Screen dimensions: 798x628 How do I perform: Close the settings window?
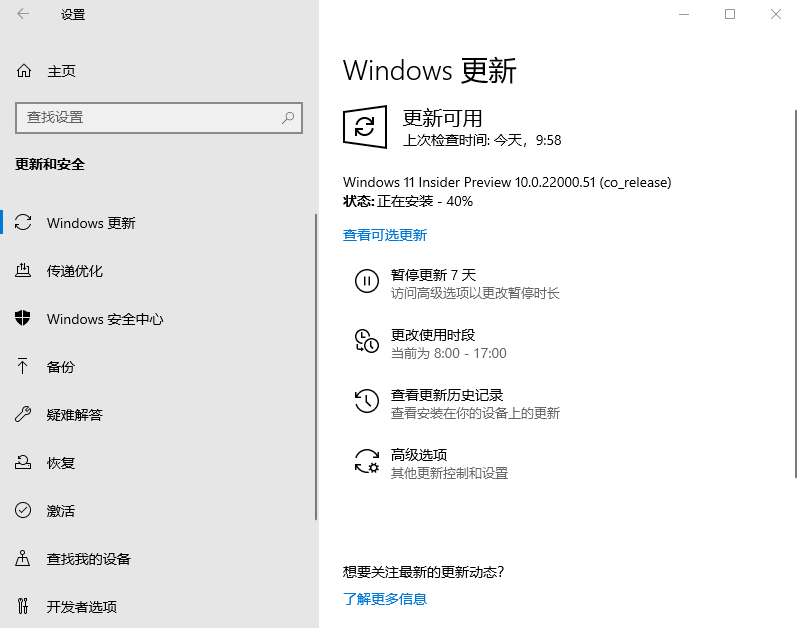pyautogui.click(x=775, y=14)
